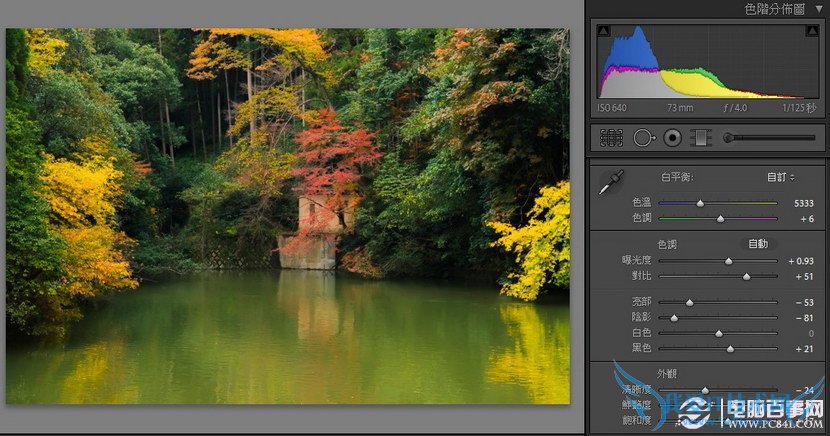The width and height of the screenshot is (830, 436).
Task: Click the 白平衡: label text
Action: 677,177
